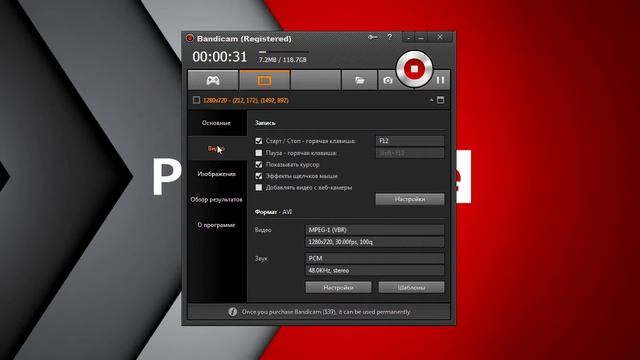This screenshot has width=640, height=360.
Task: Click the target window square icon beside 1280x720
Action: (x=196, y=100)
